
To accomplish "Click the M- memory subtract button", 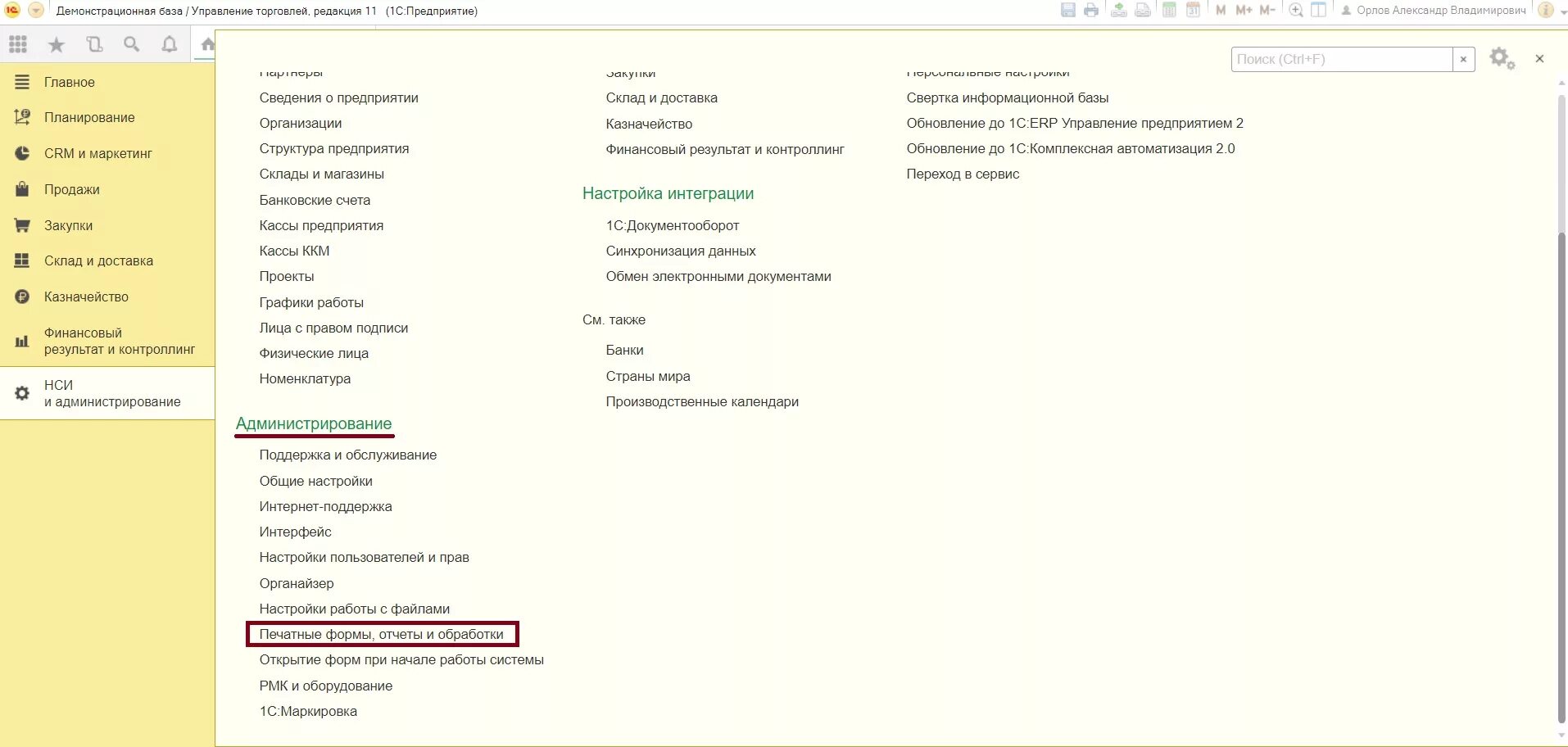I will tap(1267, 10).
